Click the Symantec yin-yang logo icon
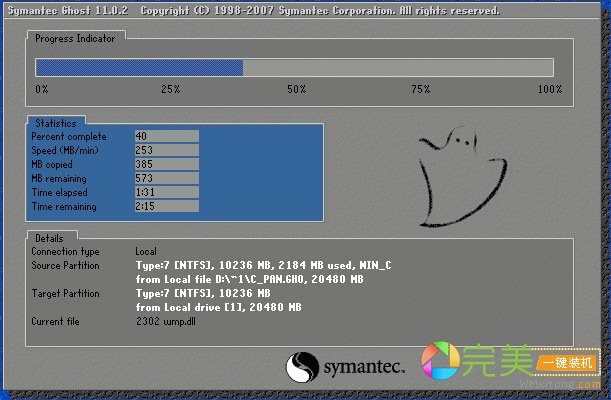Screen dimensions: 611x400 304,368
